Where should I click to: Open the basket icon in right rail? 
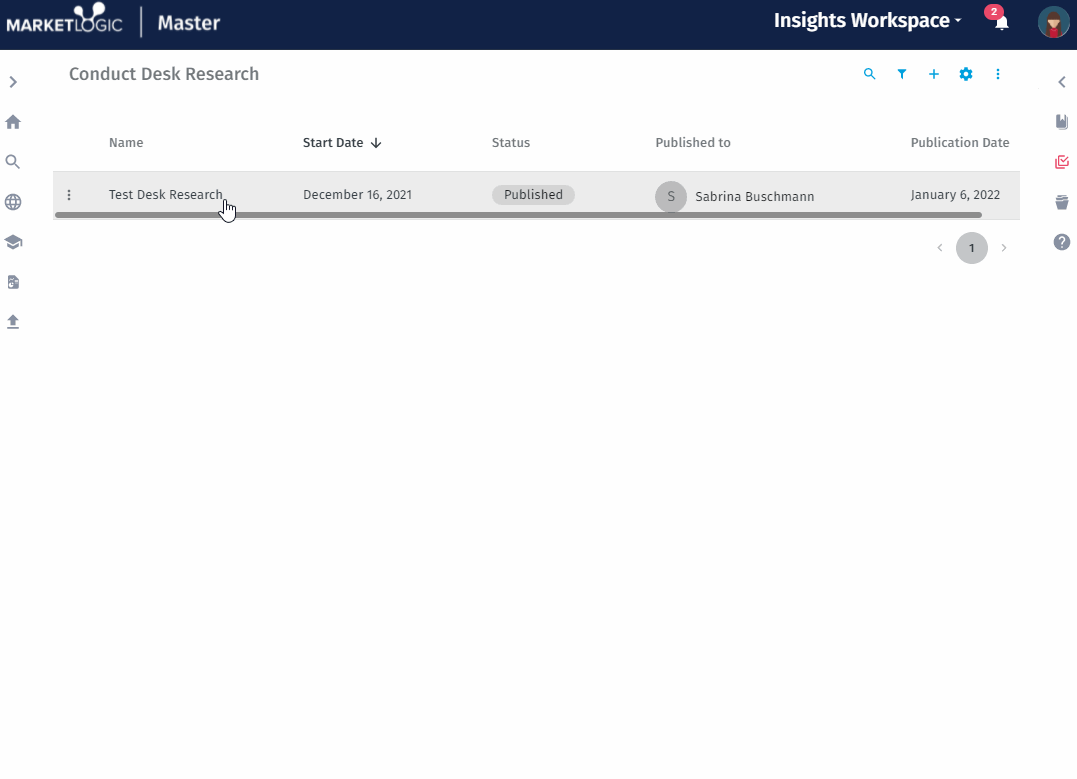[x=1062, y=202]
